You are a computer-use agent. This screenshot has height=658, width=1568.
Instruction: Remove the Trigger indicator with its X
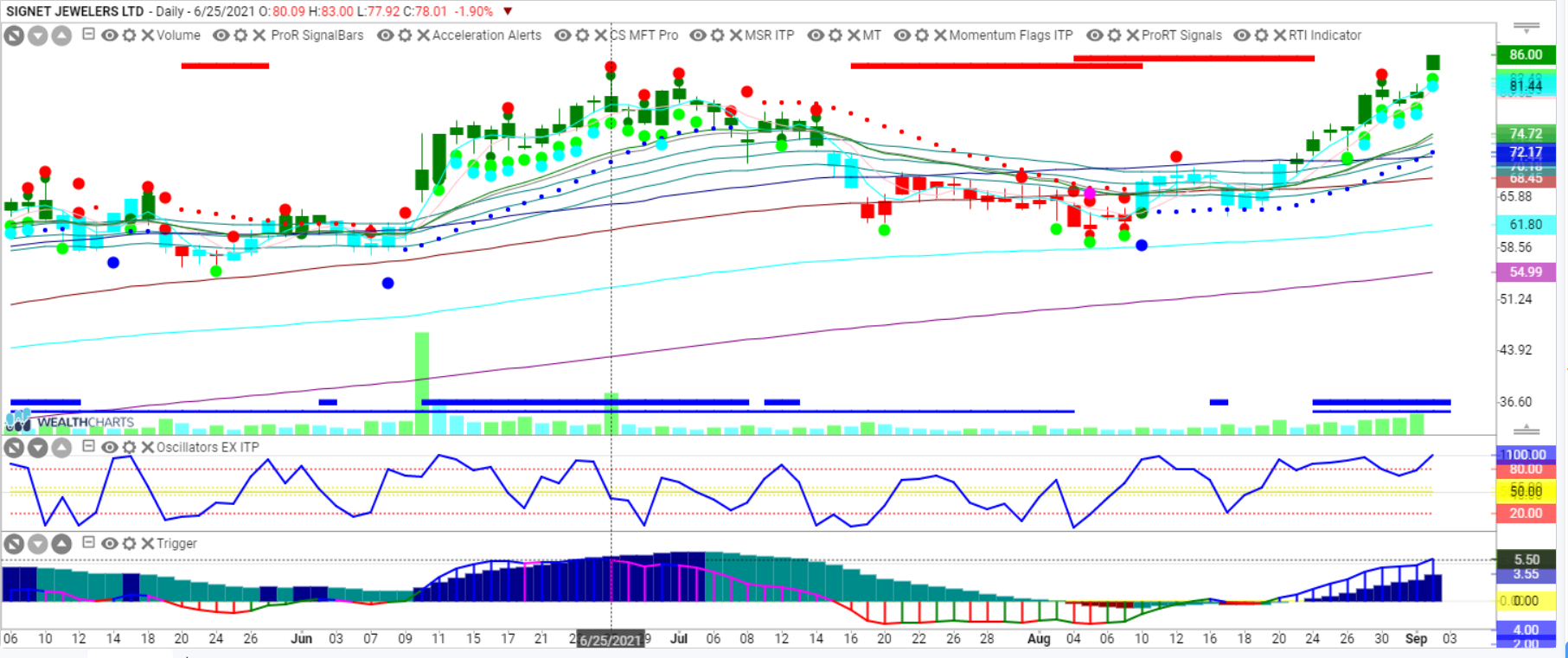tap(147, 544)
